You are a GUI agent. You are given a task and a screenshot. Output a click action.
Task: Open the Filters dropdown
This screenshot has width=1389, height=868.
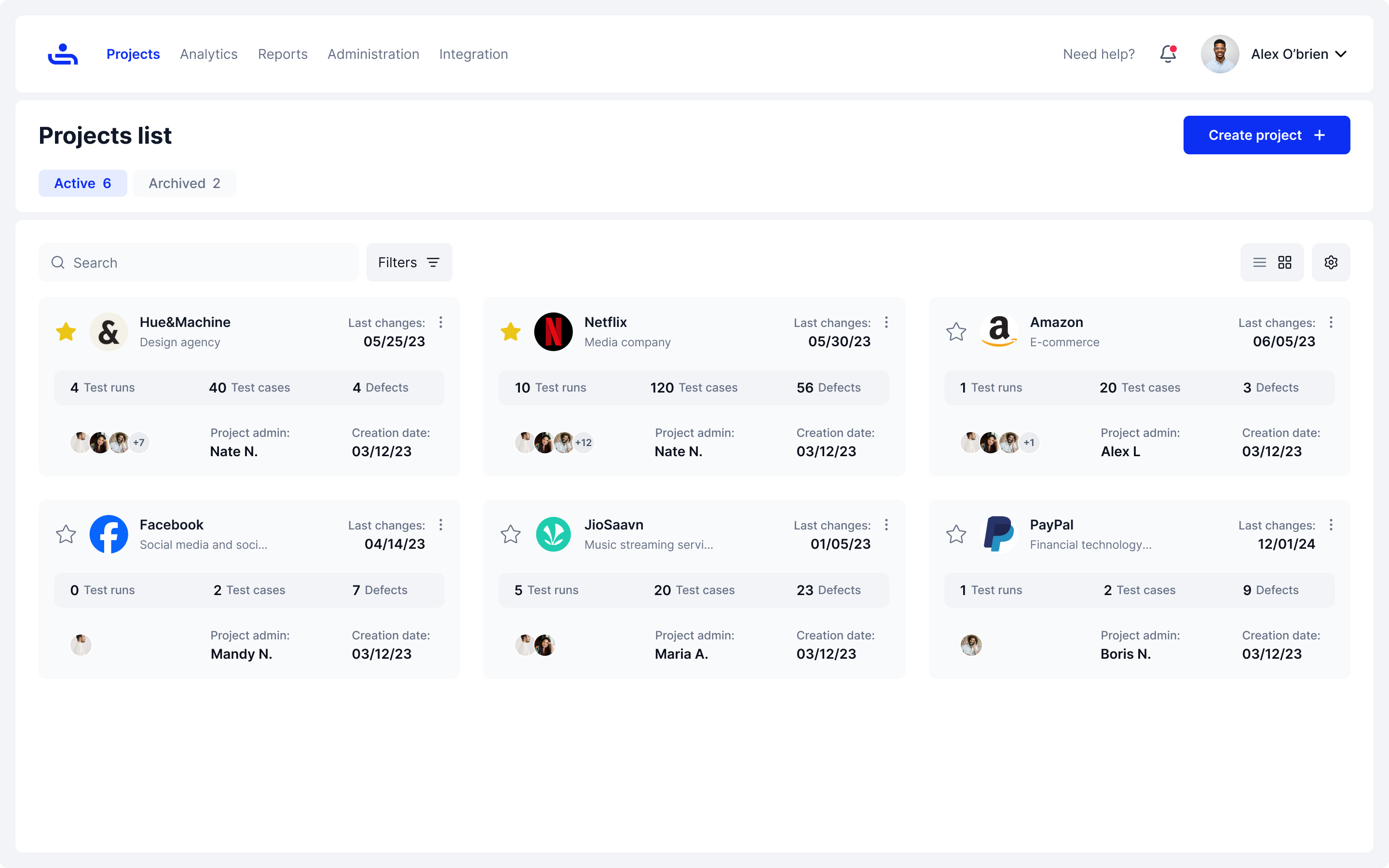tap(409, 262)
